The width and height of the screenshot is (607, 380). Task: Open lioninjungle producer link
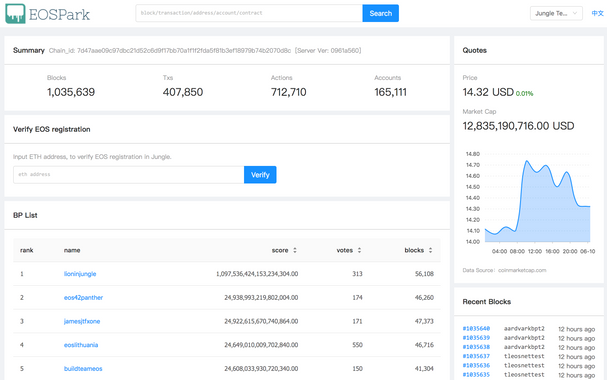pos(80,274)
